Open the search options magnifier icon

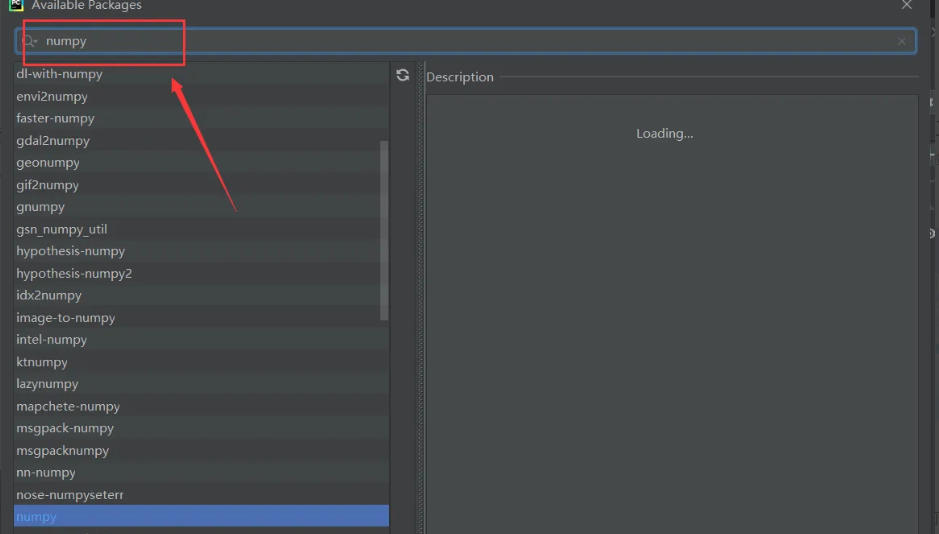tap(28, 41)
